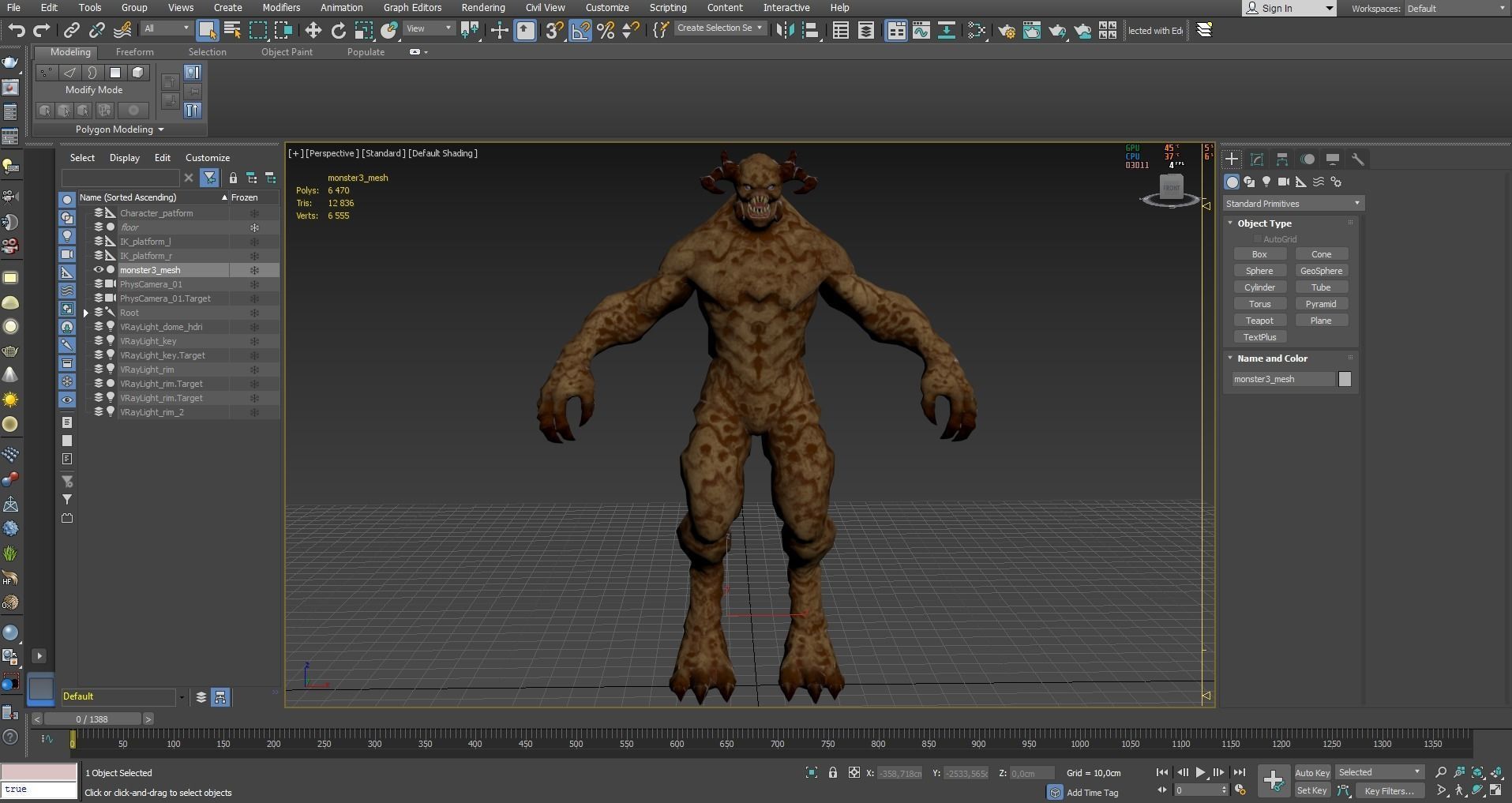Open the Mirror tool

coord(785,30)
